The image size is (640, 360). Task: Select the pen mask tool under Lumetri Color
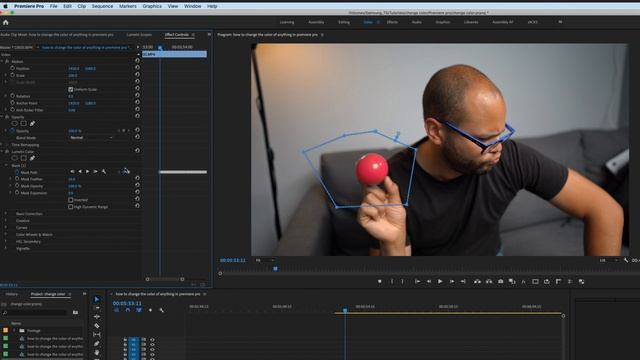pos(32,158)
